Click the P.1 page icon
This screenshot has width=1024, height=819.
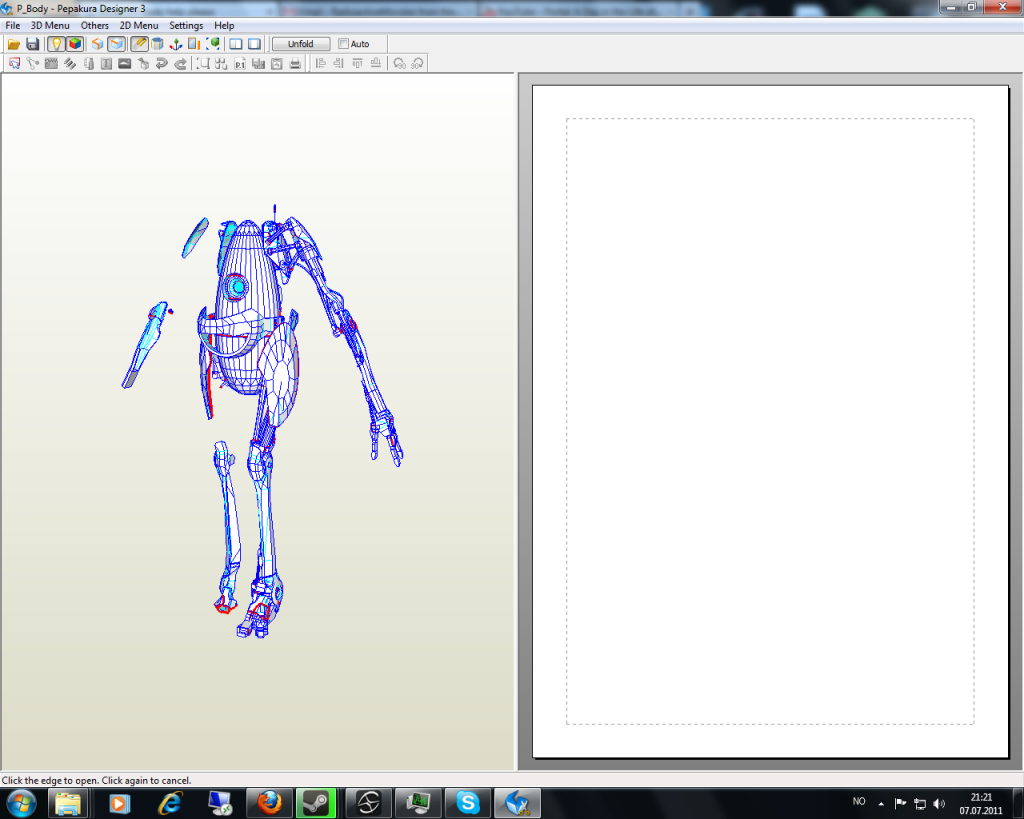240,64
